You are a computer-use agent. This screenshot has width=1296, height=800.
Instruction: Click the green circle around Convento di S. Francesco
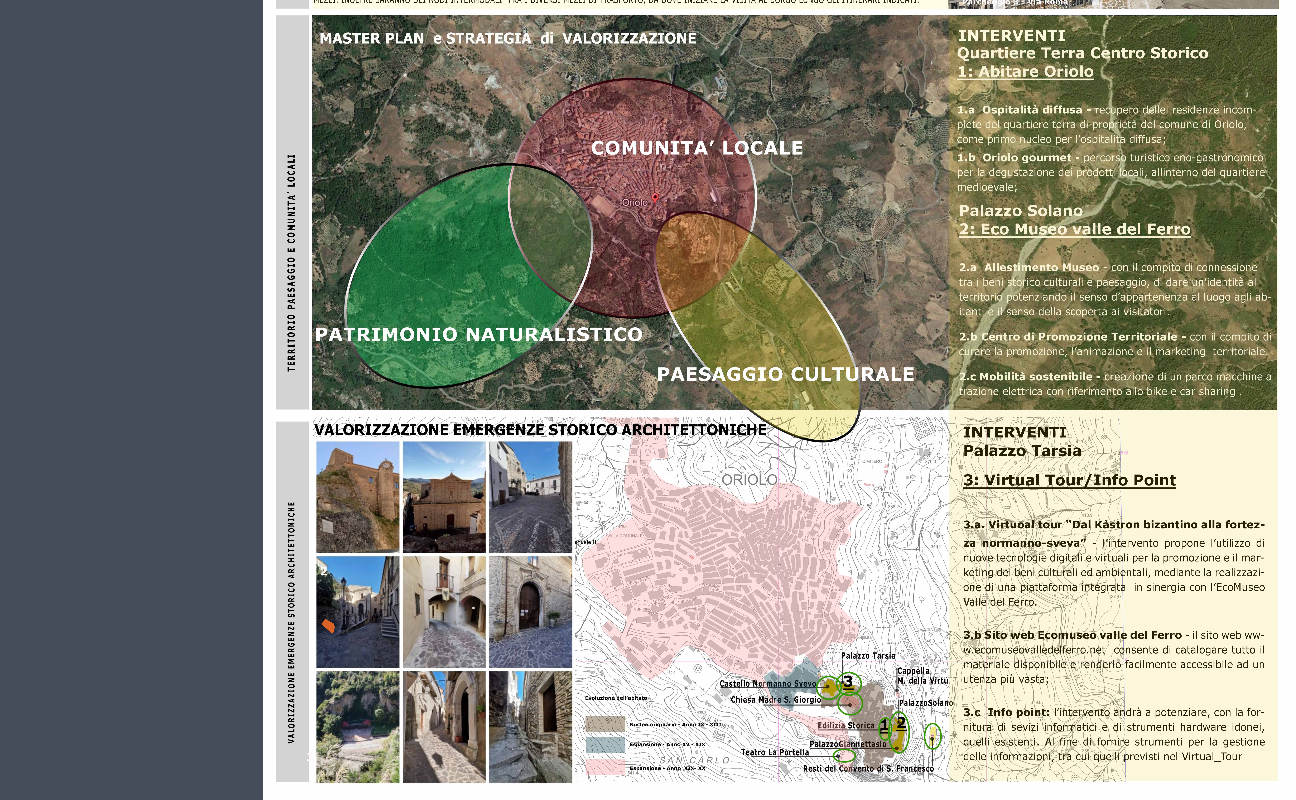(x=933, y=736)
